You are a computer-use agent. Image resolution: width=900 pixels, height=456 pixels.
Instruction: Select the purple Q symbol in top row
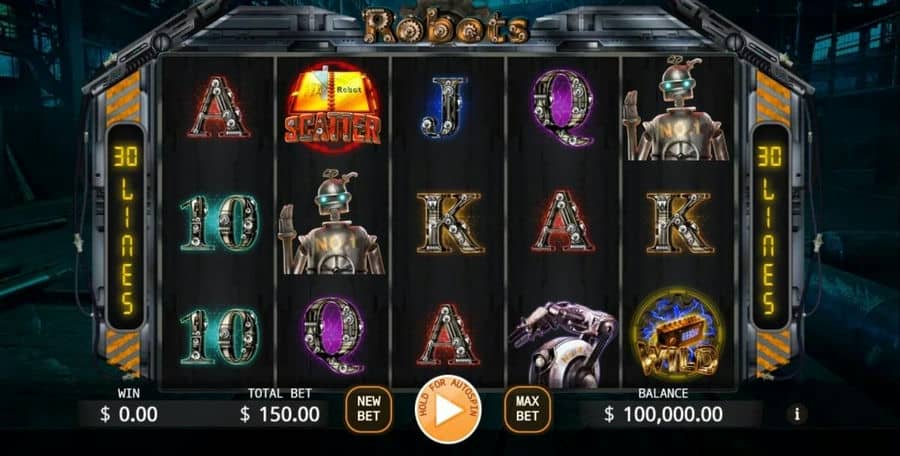(562, 107)
